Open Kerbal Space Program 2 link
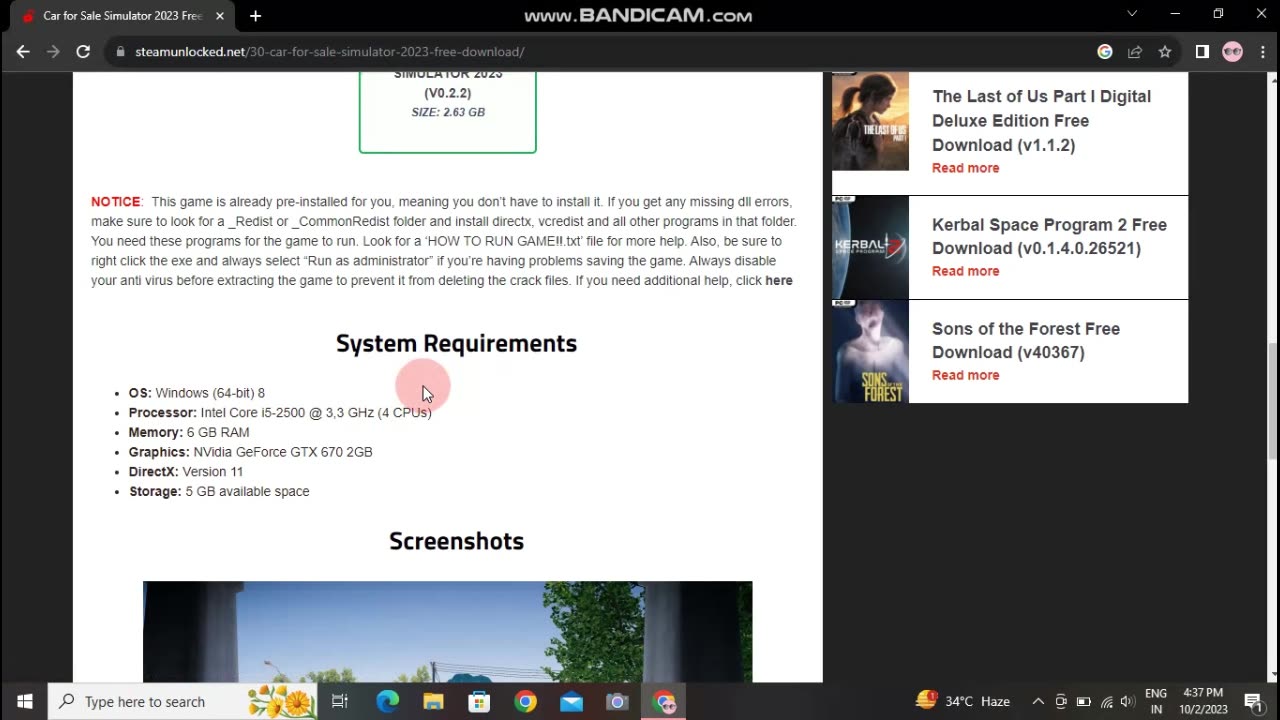Viewport: 1280px width, 720px height. [1049, 237]
